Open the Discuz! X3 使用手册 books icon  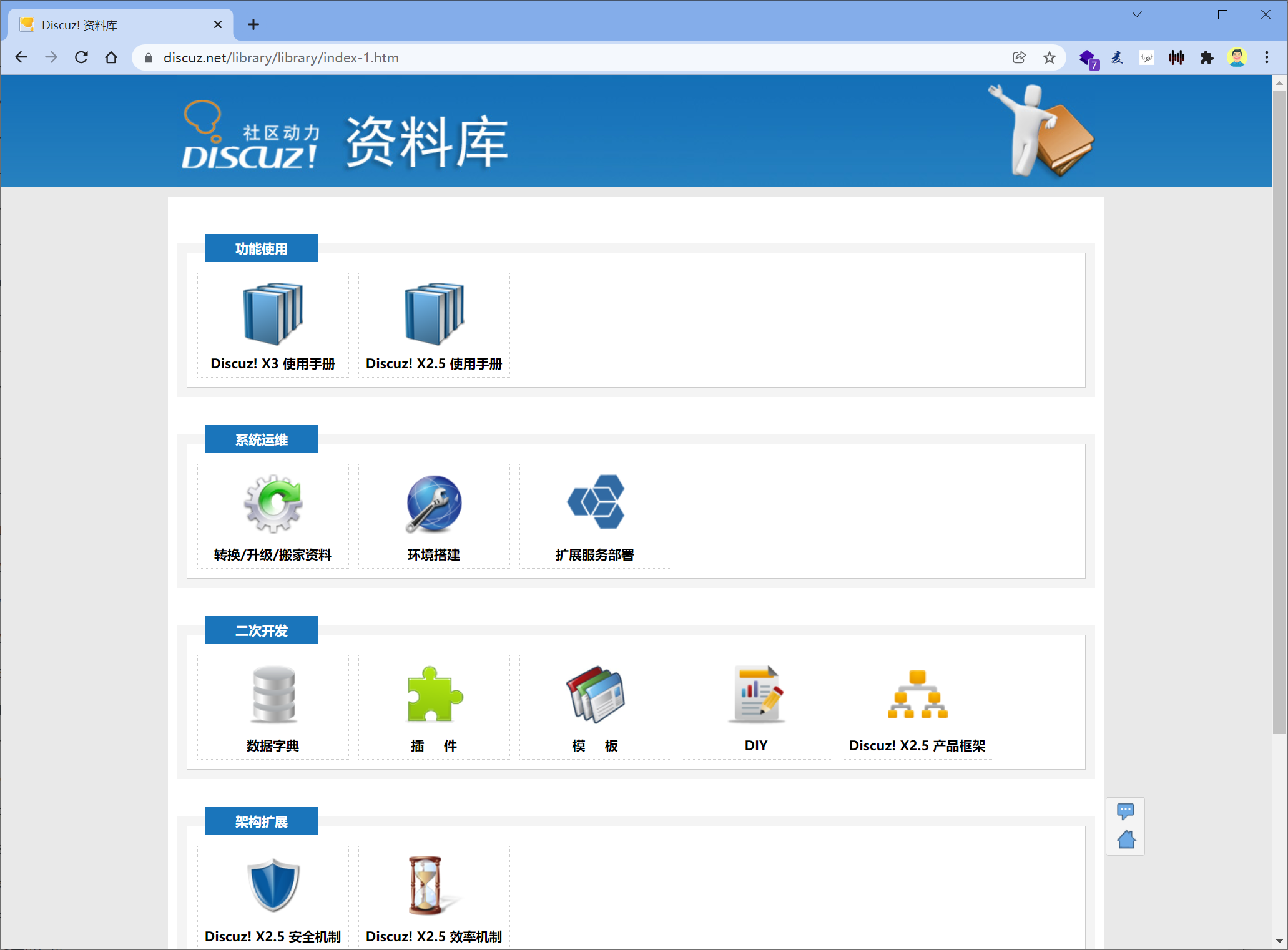(x=273, y=314)
